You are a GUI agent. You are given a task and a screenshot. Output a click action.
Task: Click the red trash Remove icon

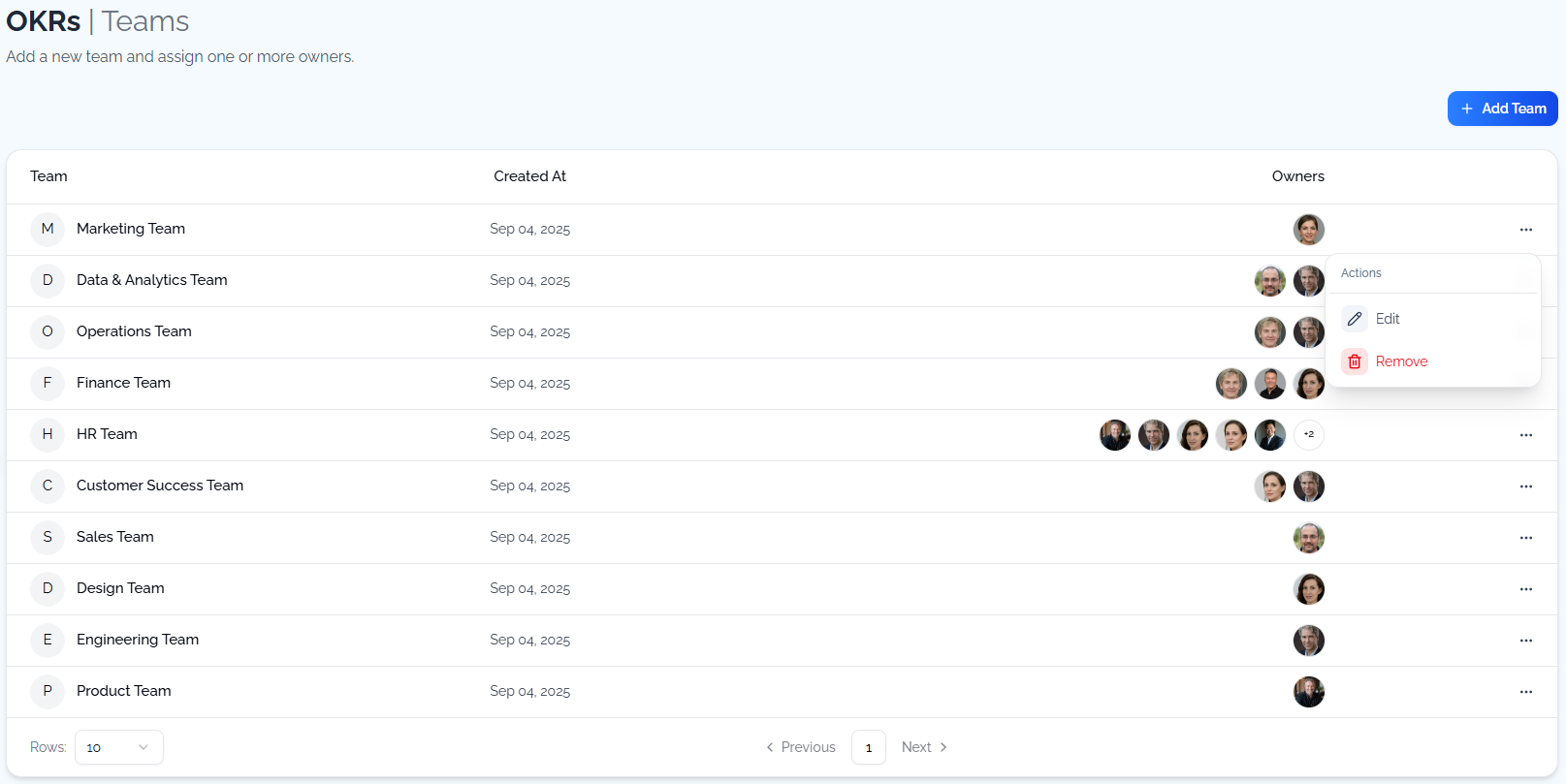click(1355, 361)
